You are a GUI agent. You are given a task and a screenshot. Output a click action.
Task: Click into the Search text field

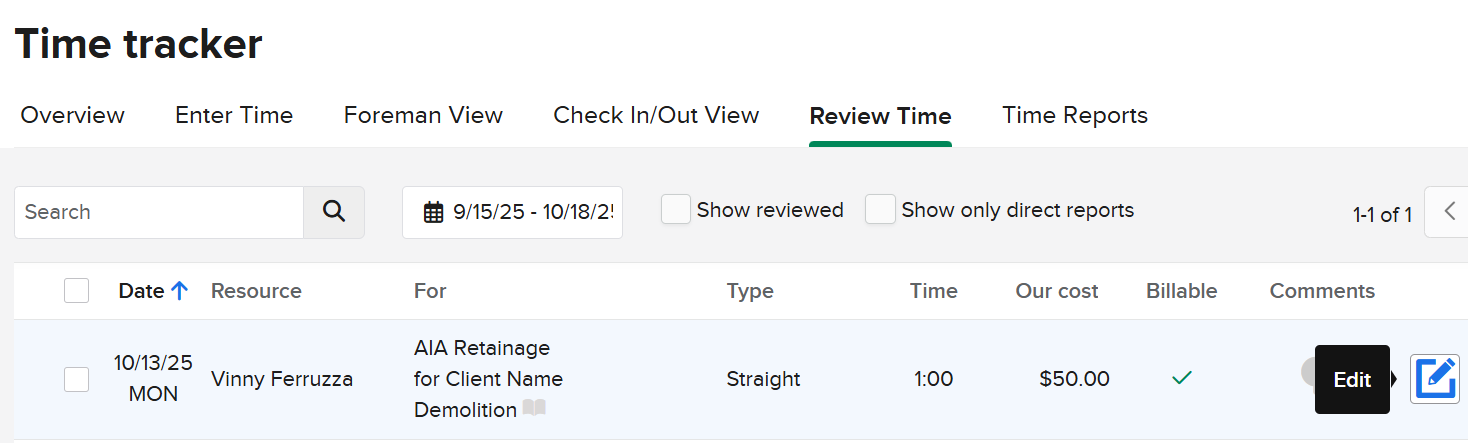pyautogui.click(x=160, y=212)
